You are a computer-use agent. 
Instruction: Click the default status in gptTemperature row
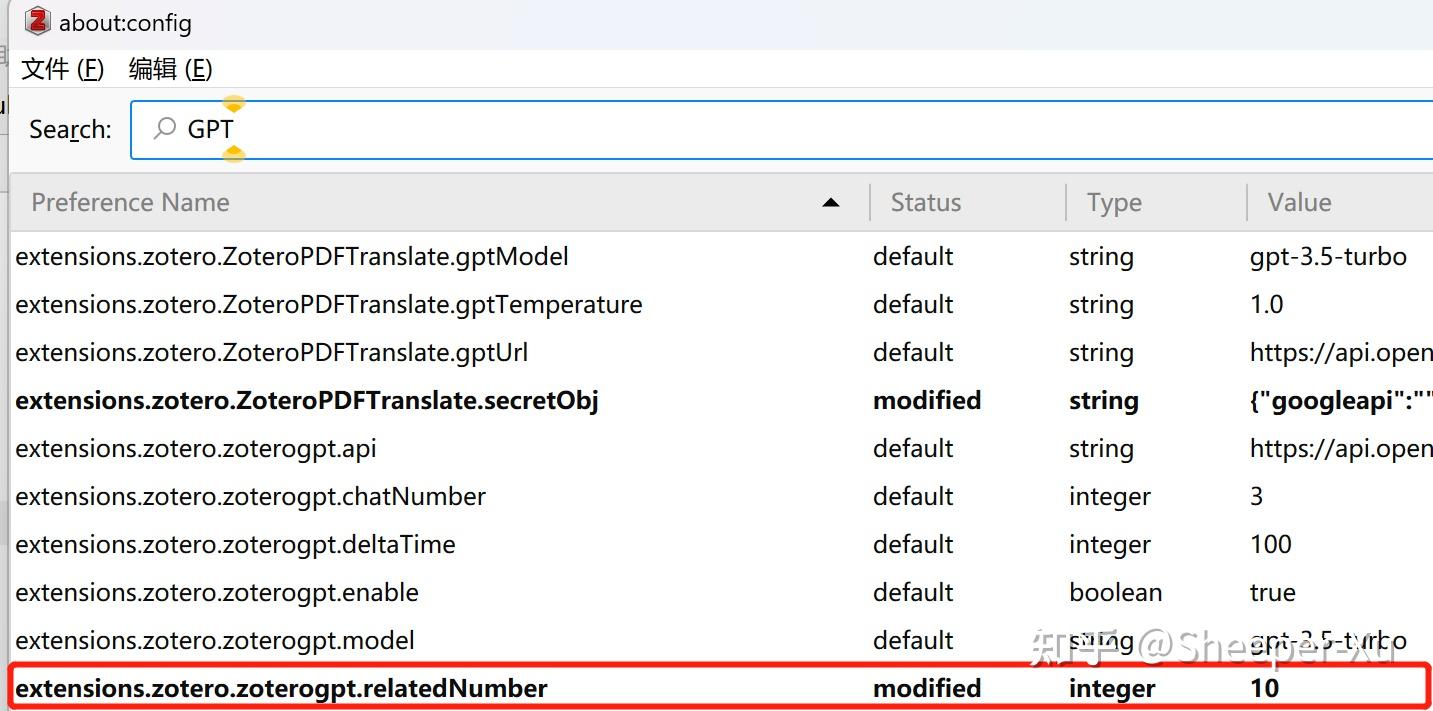tap(913, 305)
